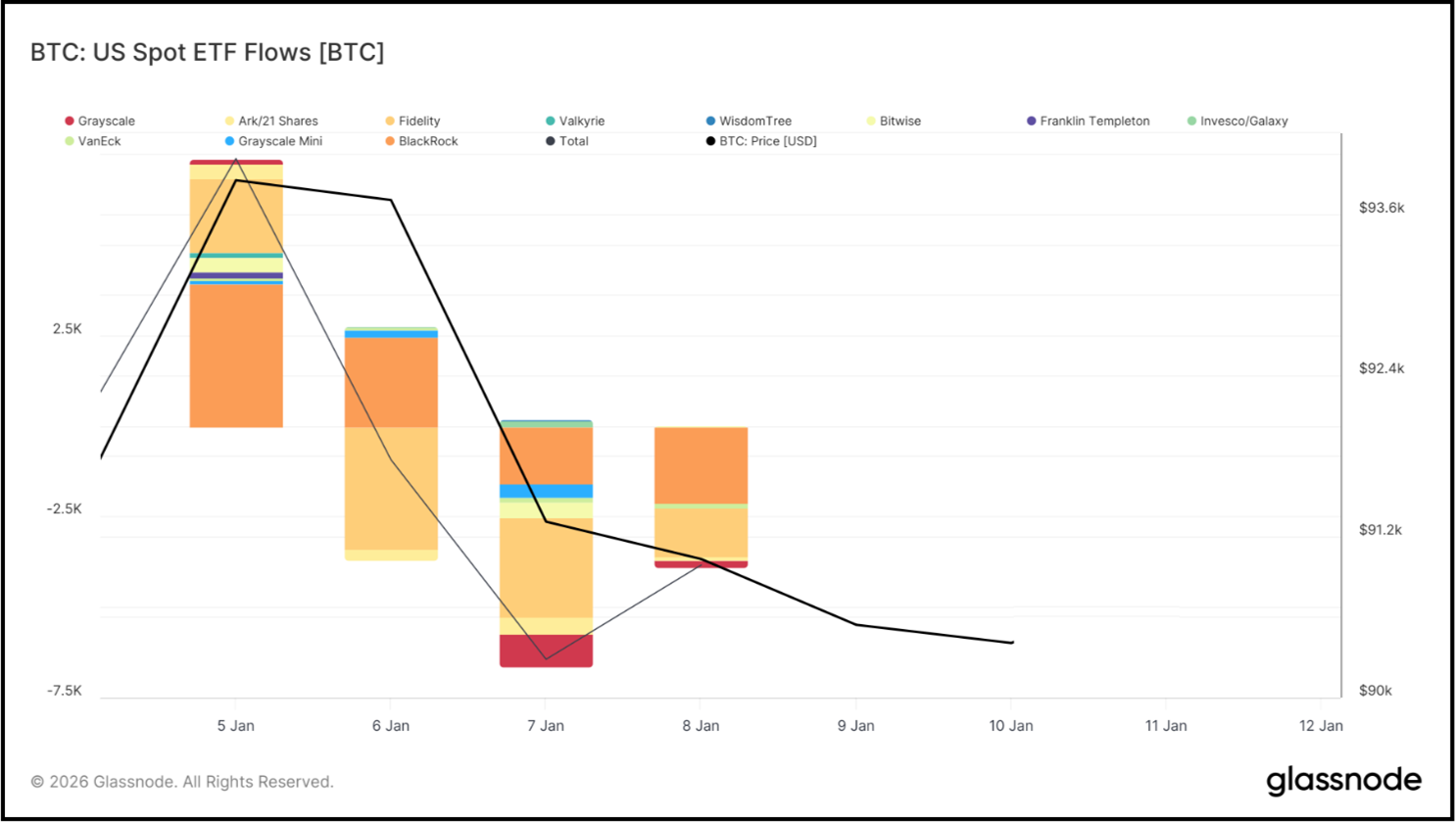The image size is (1456, 822).
Task: Click the 9 Jan x-axis date label
Action: tap(855, 726)
